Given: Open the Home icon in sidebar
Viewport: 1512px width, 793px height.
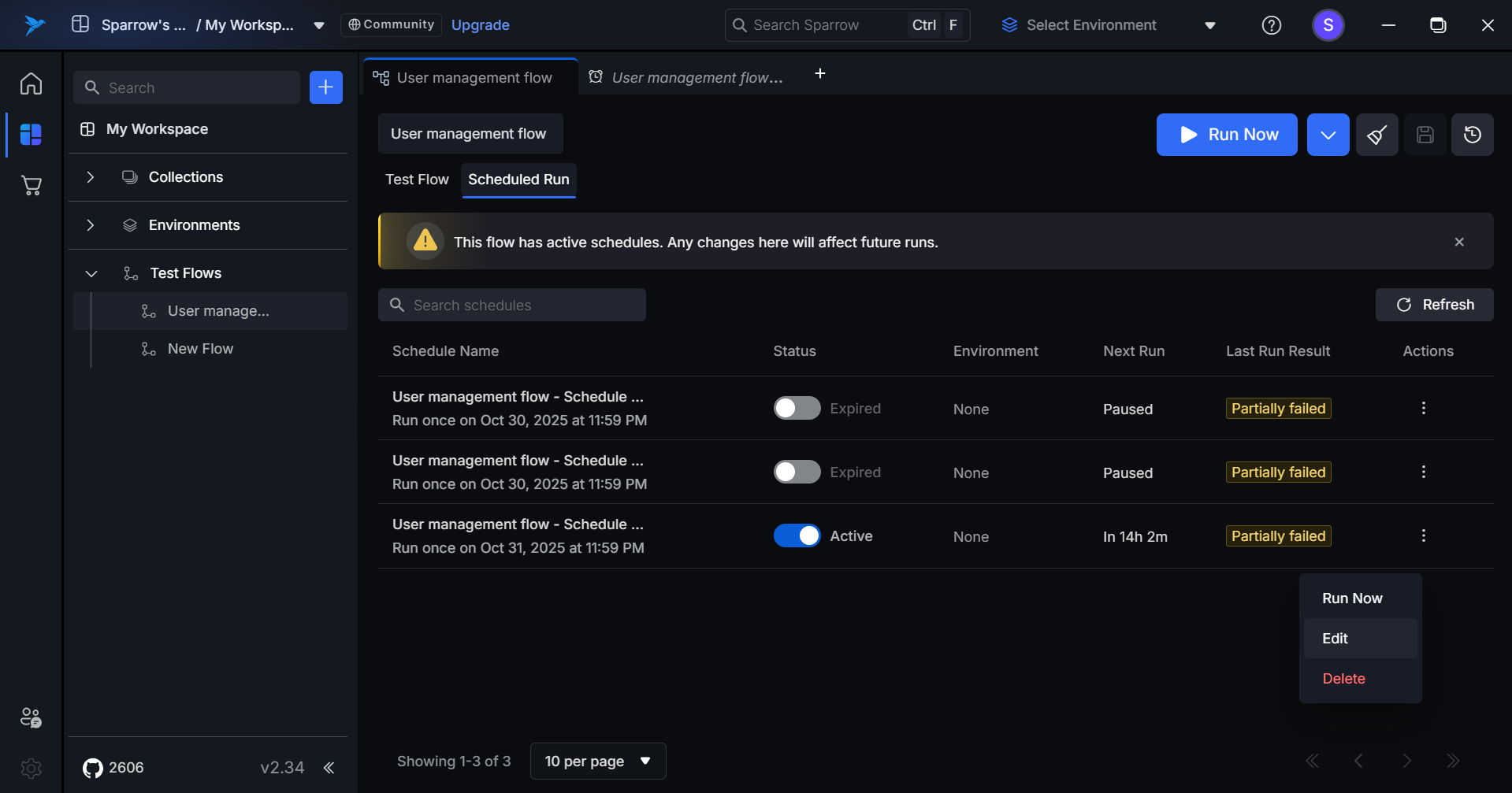Looking at the screenshot, I should click(x=31, y=83).
